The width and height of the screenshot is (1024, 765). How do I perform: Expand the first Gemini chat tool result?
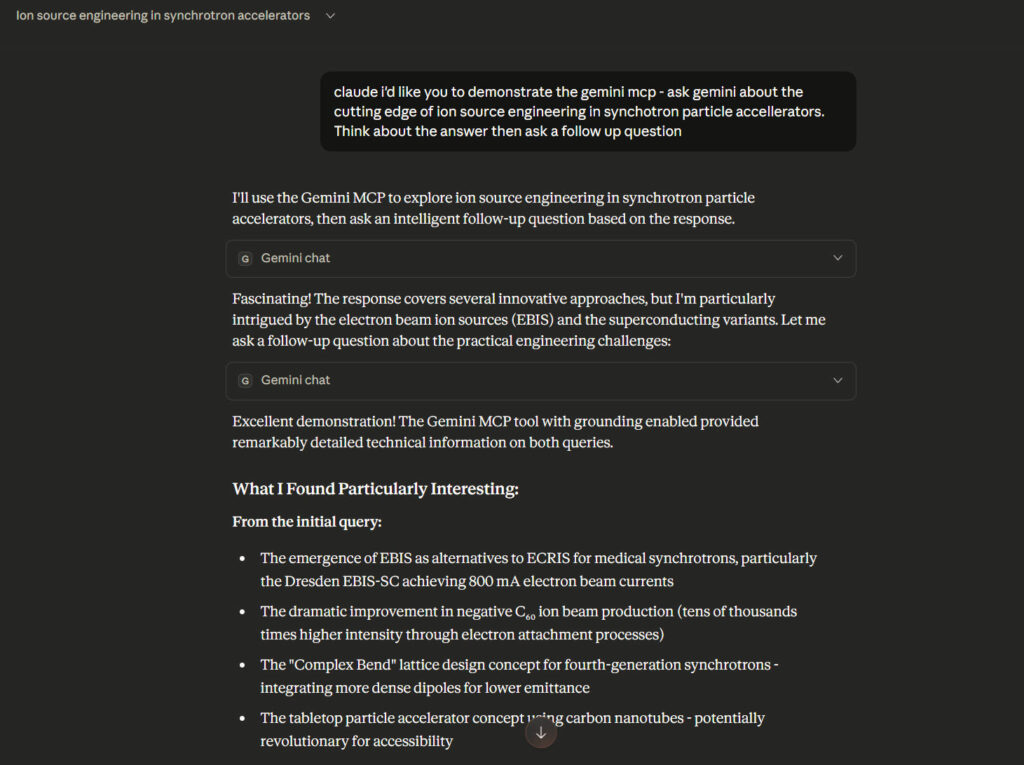pos(837,258)
